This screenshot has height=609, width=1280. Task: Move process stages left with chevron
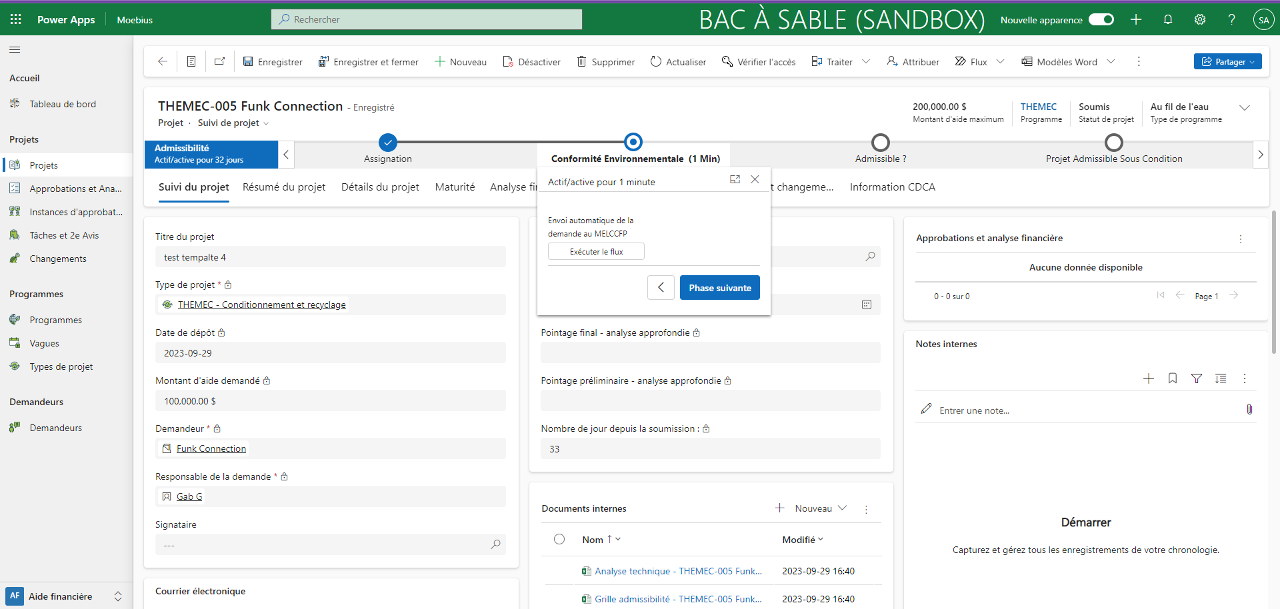pyautogui.click(x=287, y=154)
